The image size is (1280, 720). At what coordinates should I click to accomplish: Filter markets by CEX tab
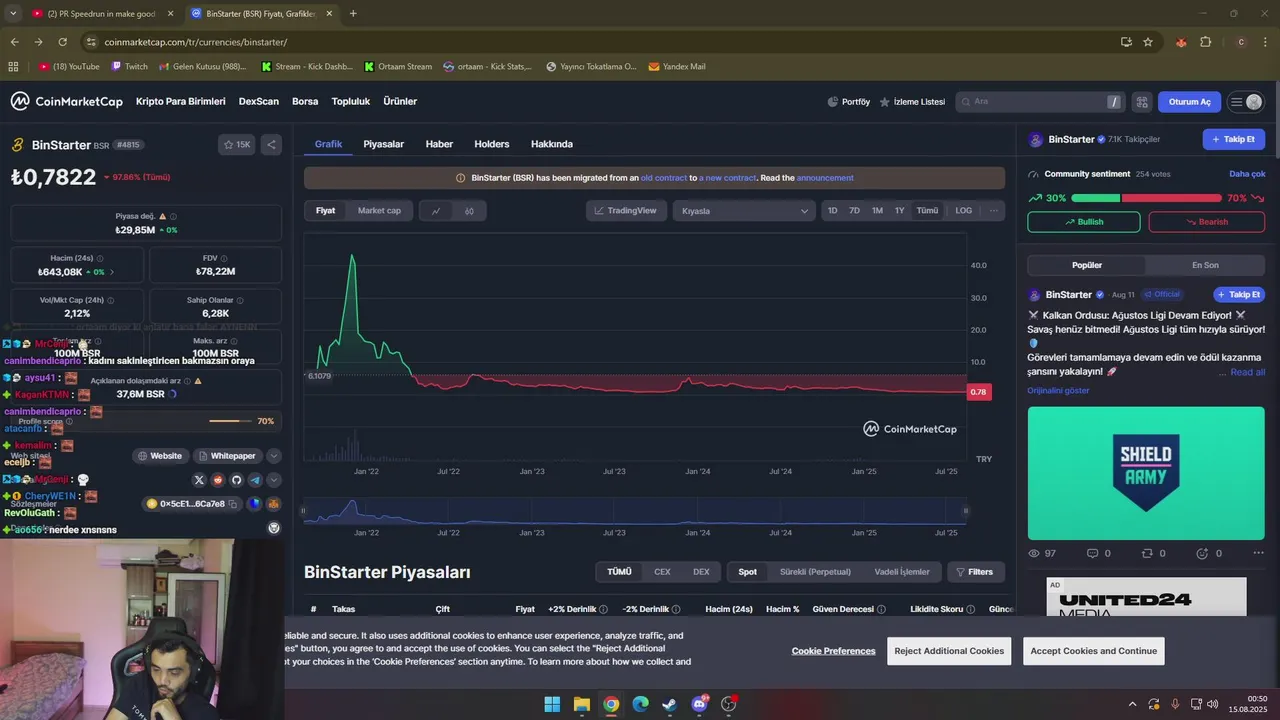pyautogui.click(x=662, y=572)
